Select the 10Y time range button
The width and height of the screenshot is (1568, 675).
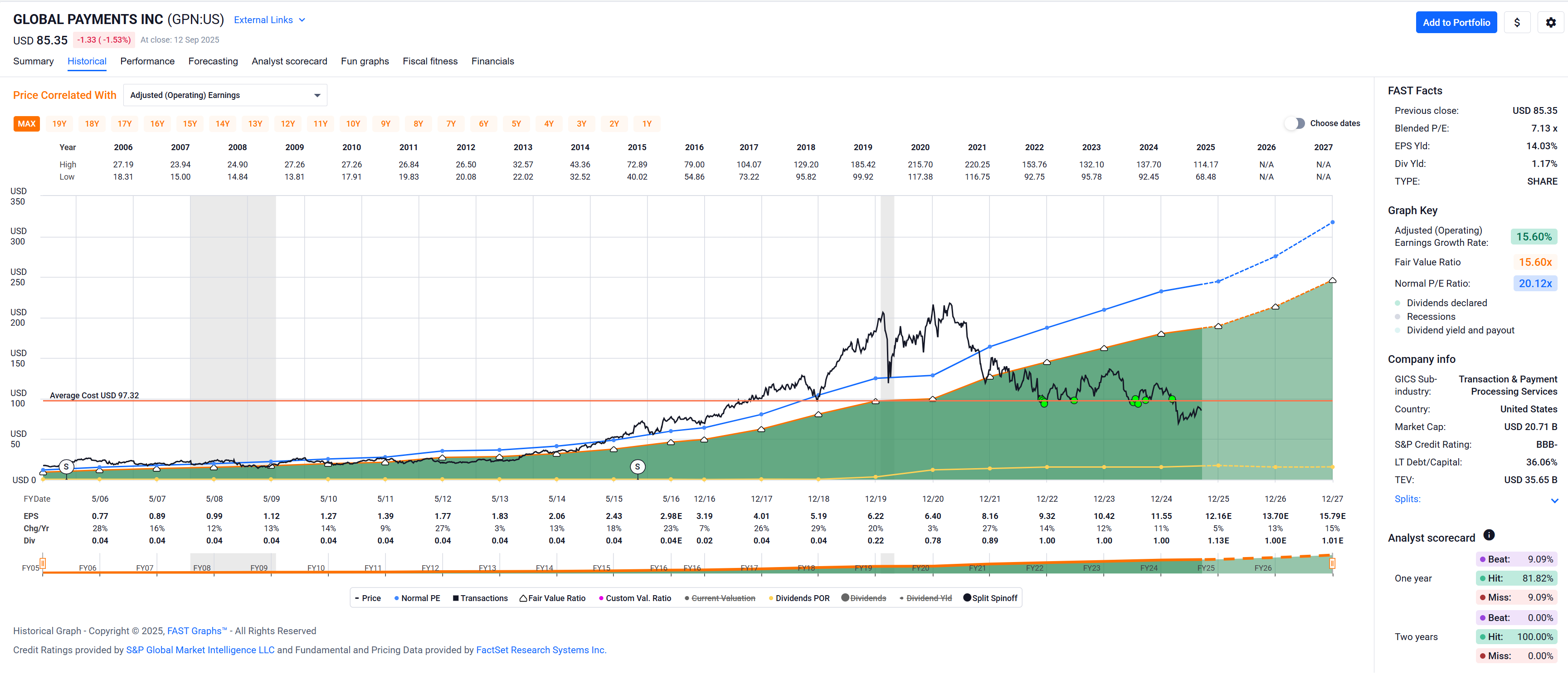(x=353, y=124)
